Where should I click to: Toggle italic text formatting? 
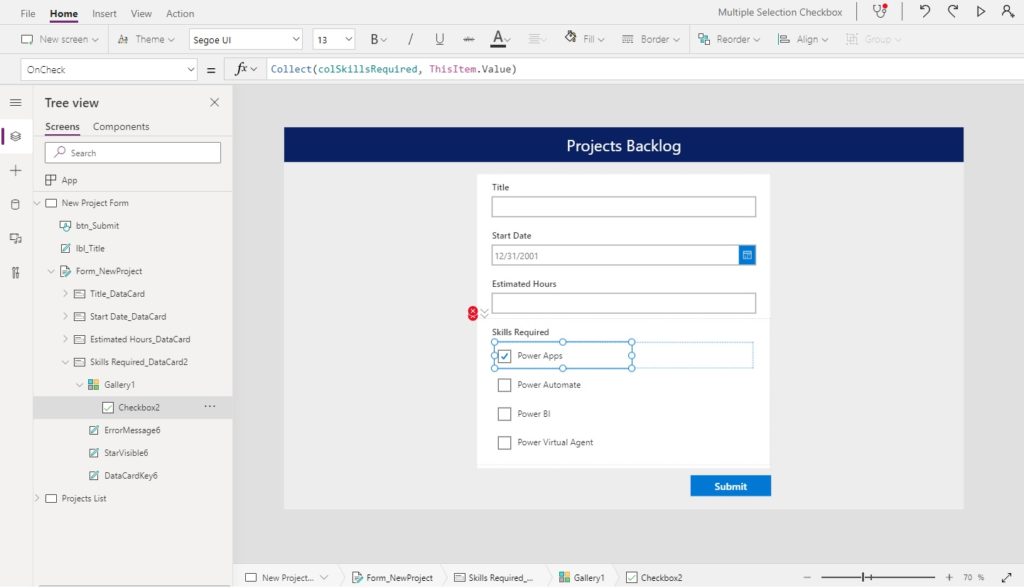[x=409, y=40]
